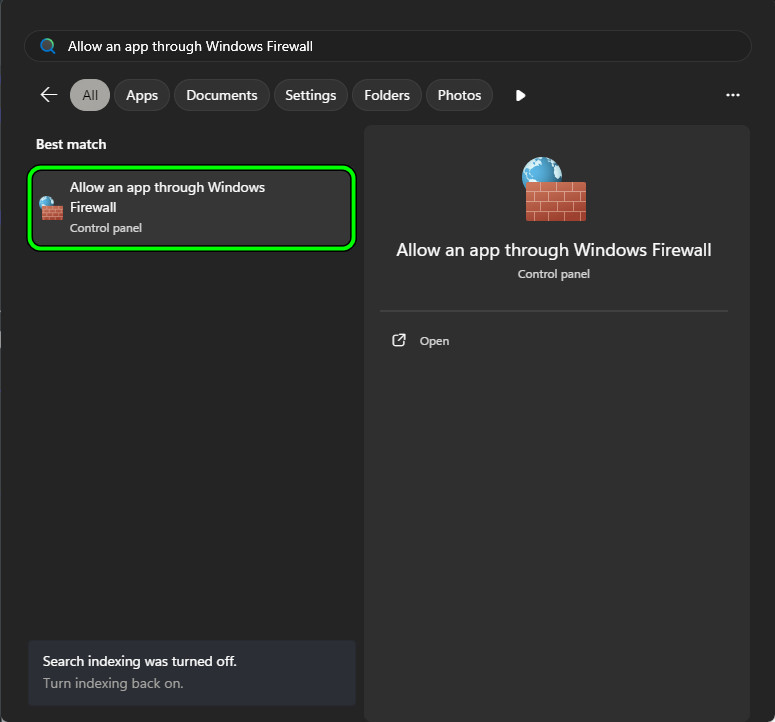Click Open in the preview pane
The image size is (775, 722).
434,341
